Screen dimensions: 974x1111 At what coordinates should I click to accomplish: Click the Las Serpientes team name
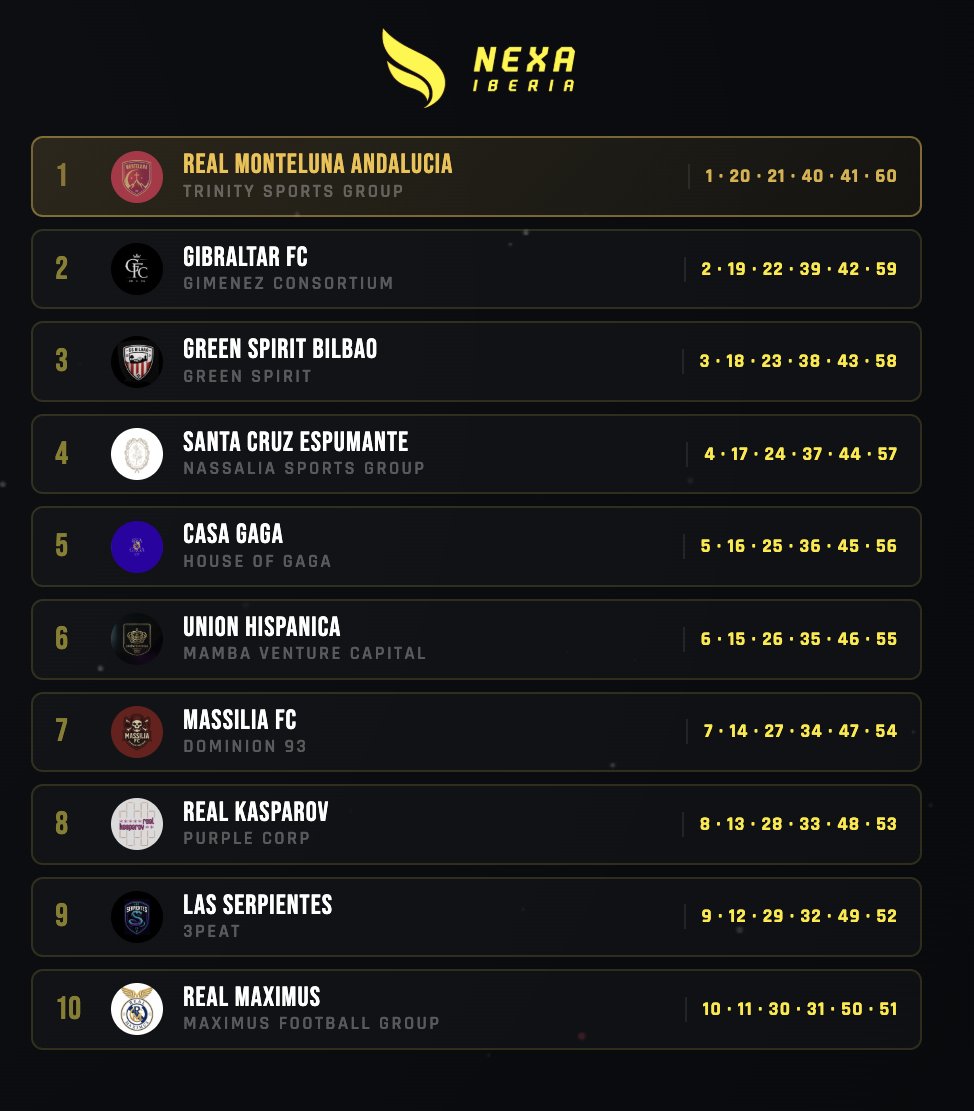257,904
